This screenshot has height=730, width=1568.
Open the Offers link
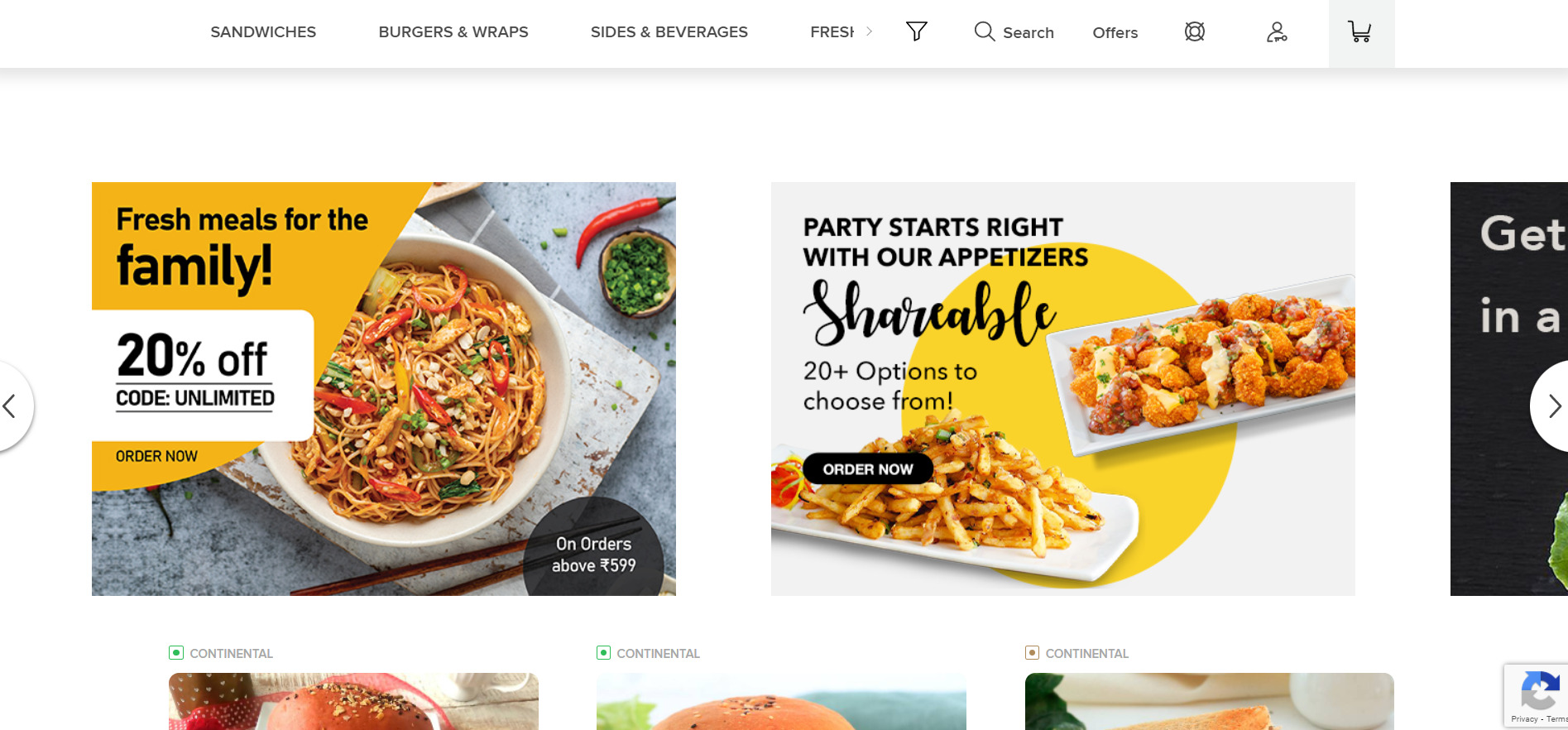(x=1115, y=32)
